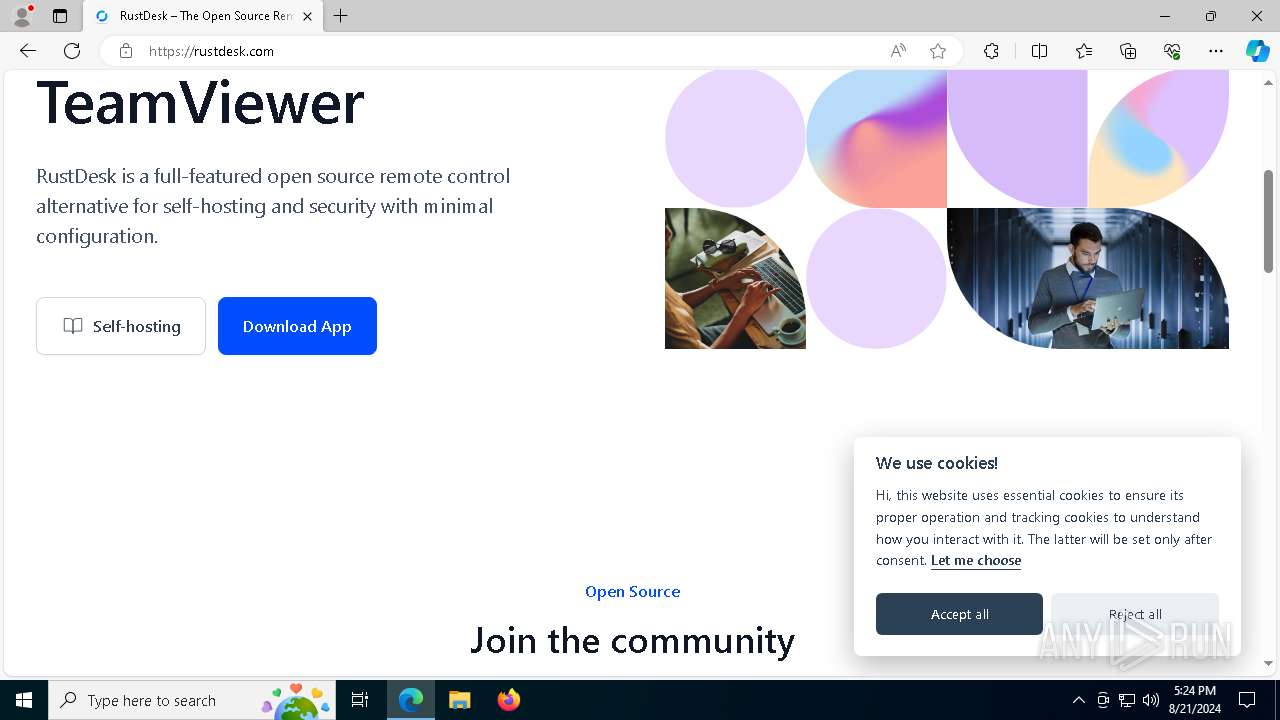
Task: Add page to favorites star
Action: (938, 51)
